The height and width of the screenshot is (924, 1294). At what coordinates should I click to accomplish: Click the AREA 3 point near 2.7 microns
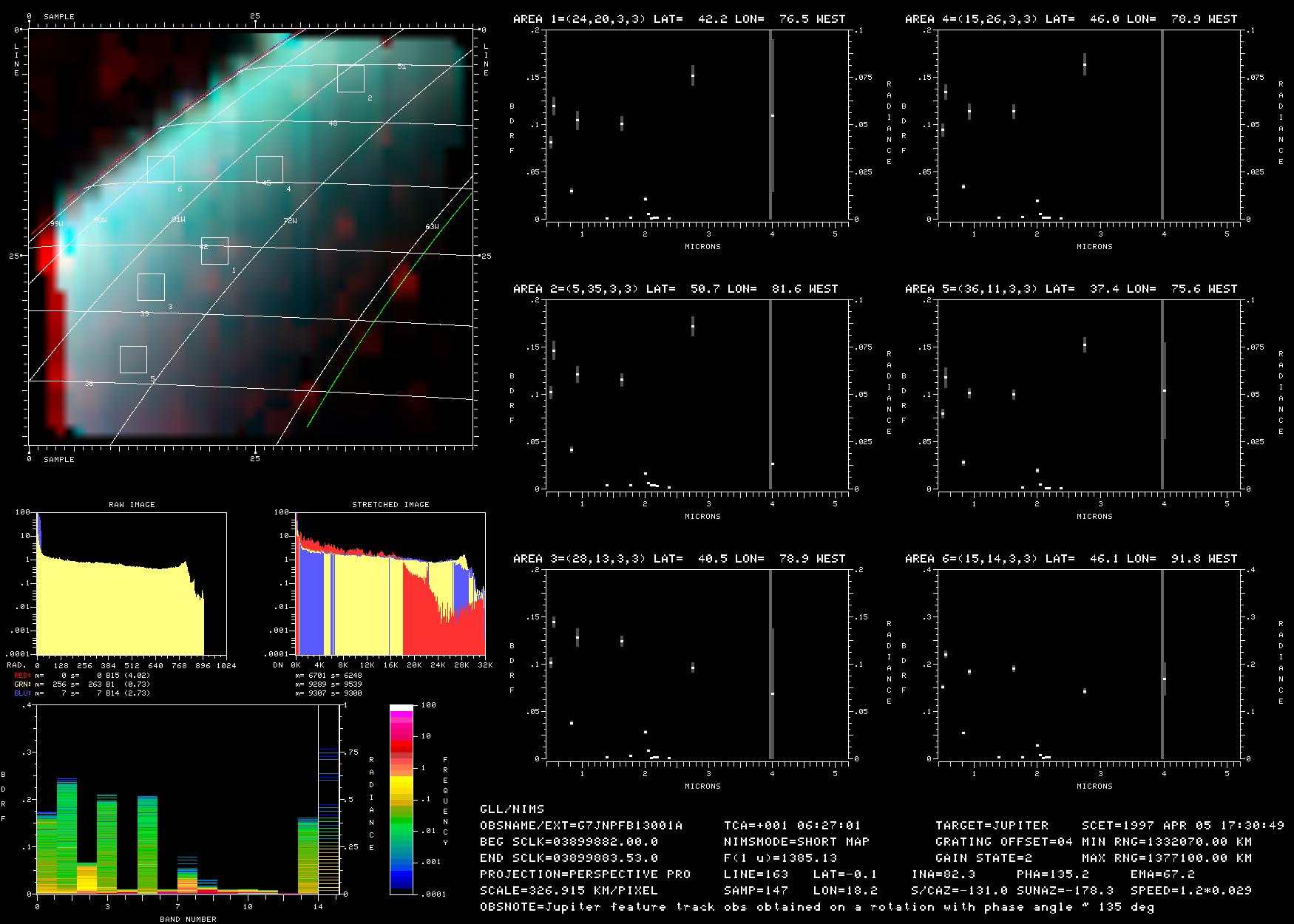click(x=693, y=667)
